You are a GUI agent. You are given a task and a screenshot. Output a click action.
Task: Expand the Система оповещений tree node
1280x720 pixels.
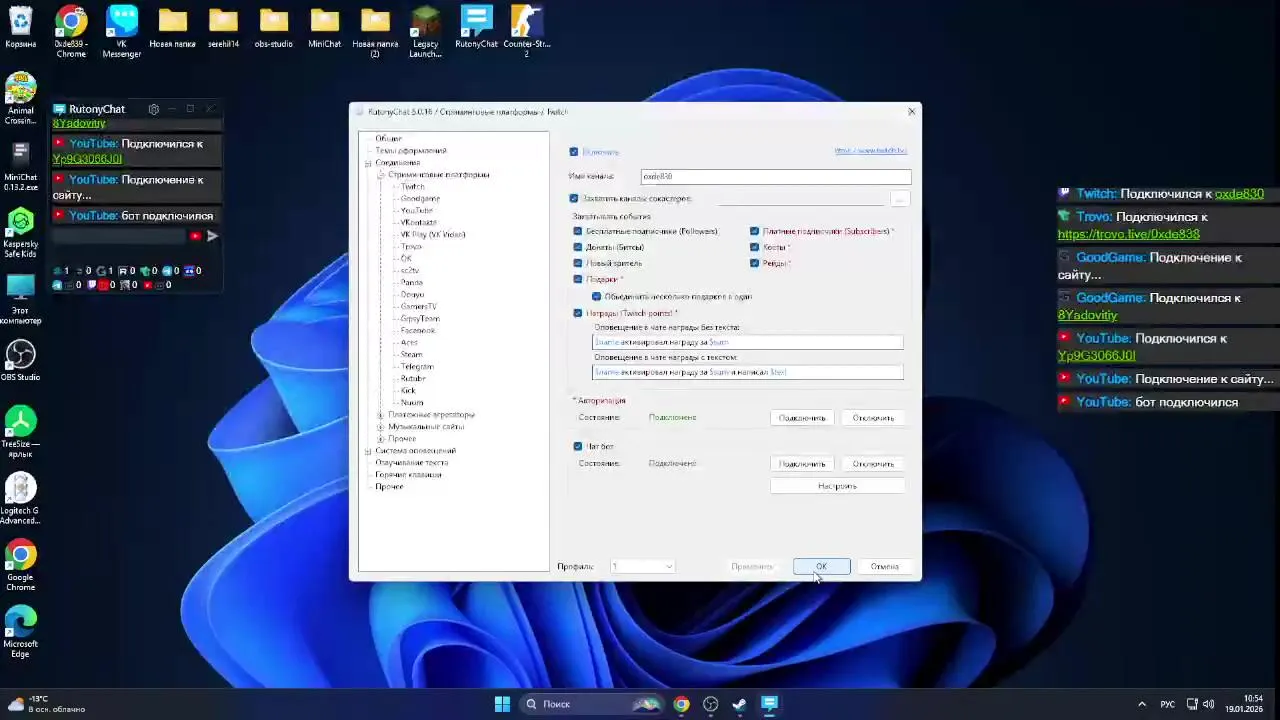pos(368,451)
